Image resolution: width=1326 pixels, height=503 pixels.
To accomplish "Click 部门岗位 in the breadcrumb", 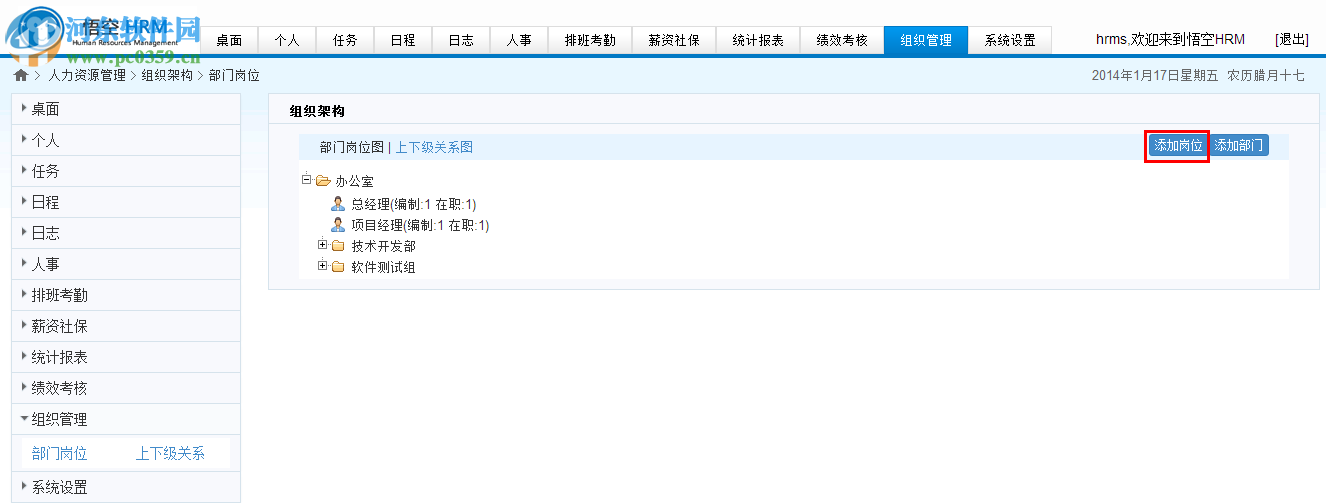I will point(234,75).
